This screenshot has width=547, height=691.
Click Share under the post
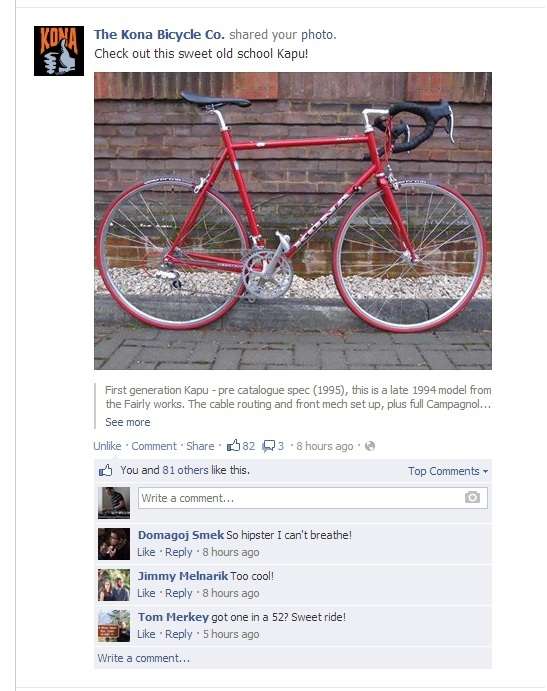click(x=200, y=446)
